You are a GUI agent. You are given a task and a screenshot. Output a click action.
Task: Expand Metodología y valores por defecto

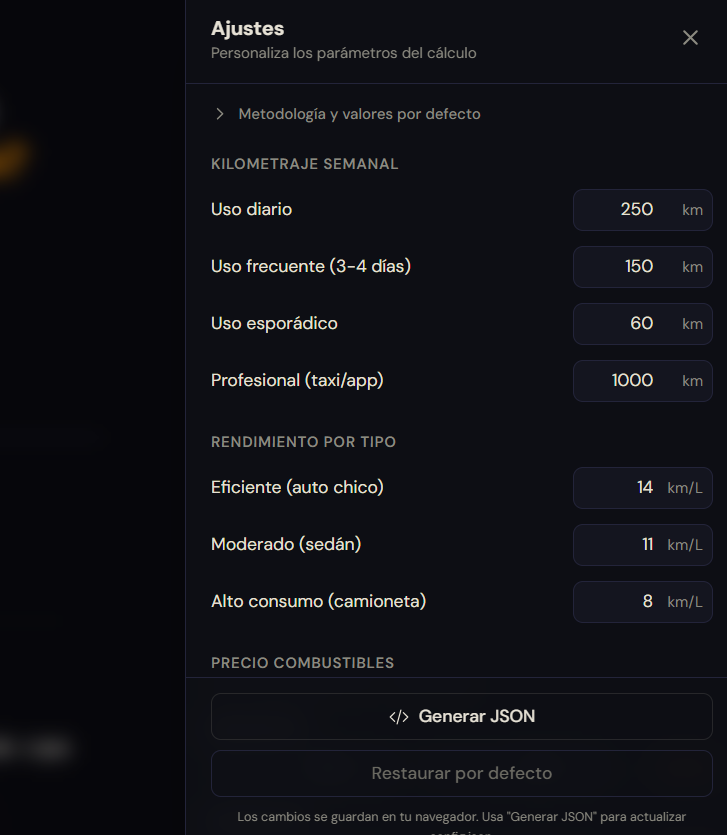click(346, 114)
